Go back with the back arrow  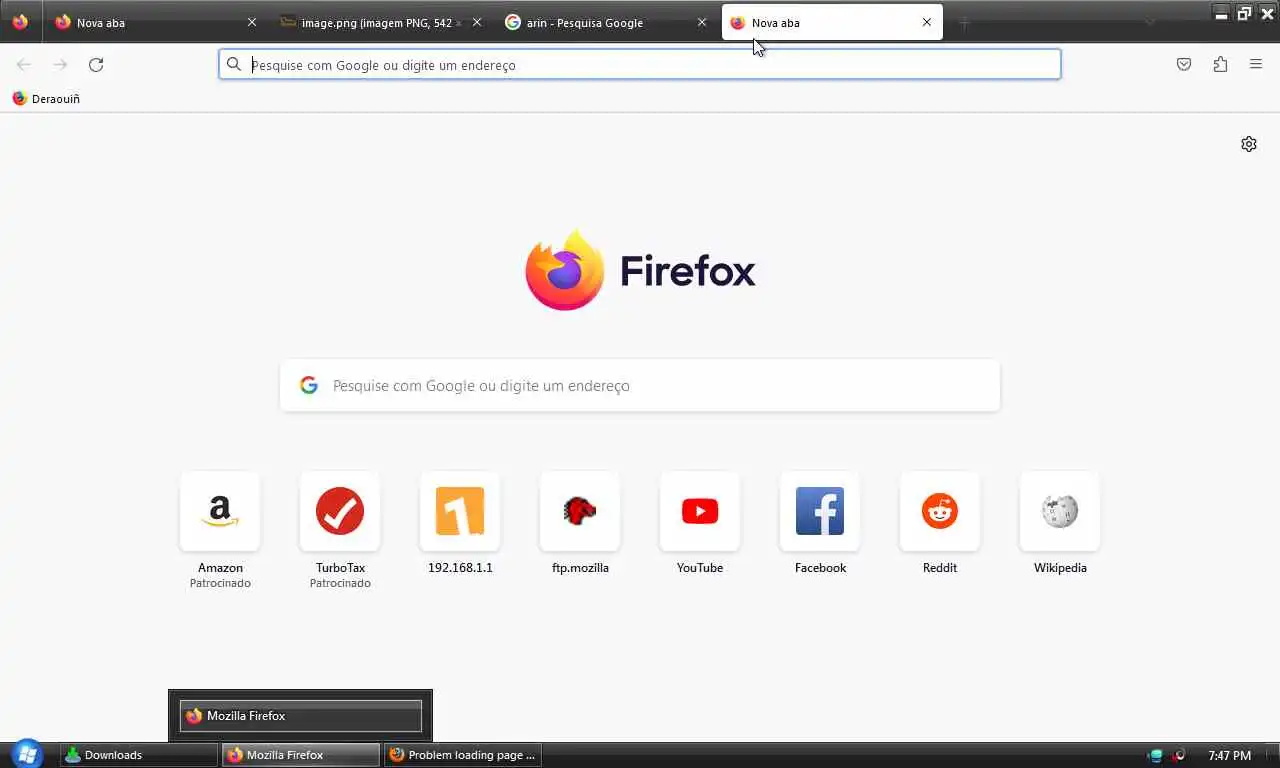point(24,65)
